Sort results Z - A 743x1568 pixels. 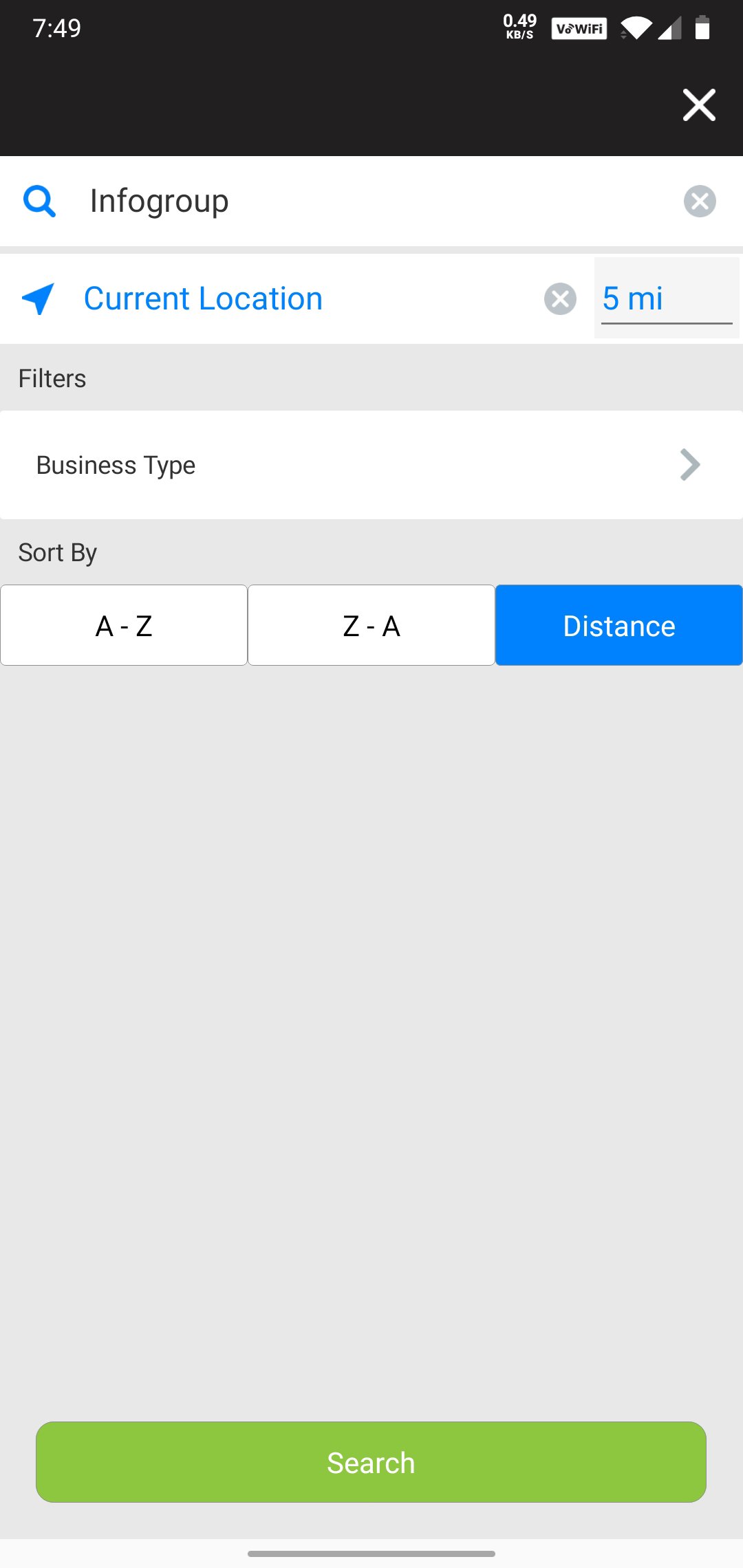tap(371, 625)
